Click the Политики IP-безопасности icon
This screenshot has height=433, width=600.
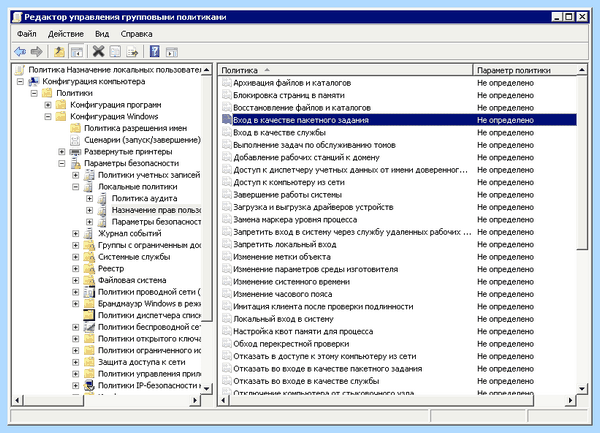coord(89,385)
